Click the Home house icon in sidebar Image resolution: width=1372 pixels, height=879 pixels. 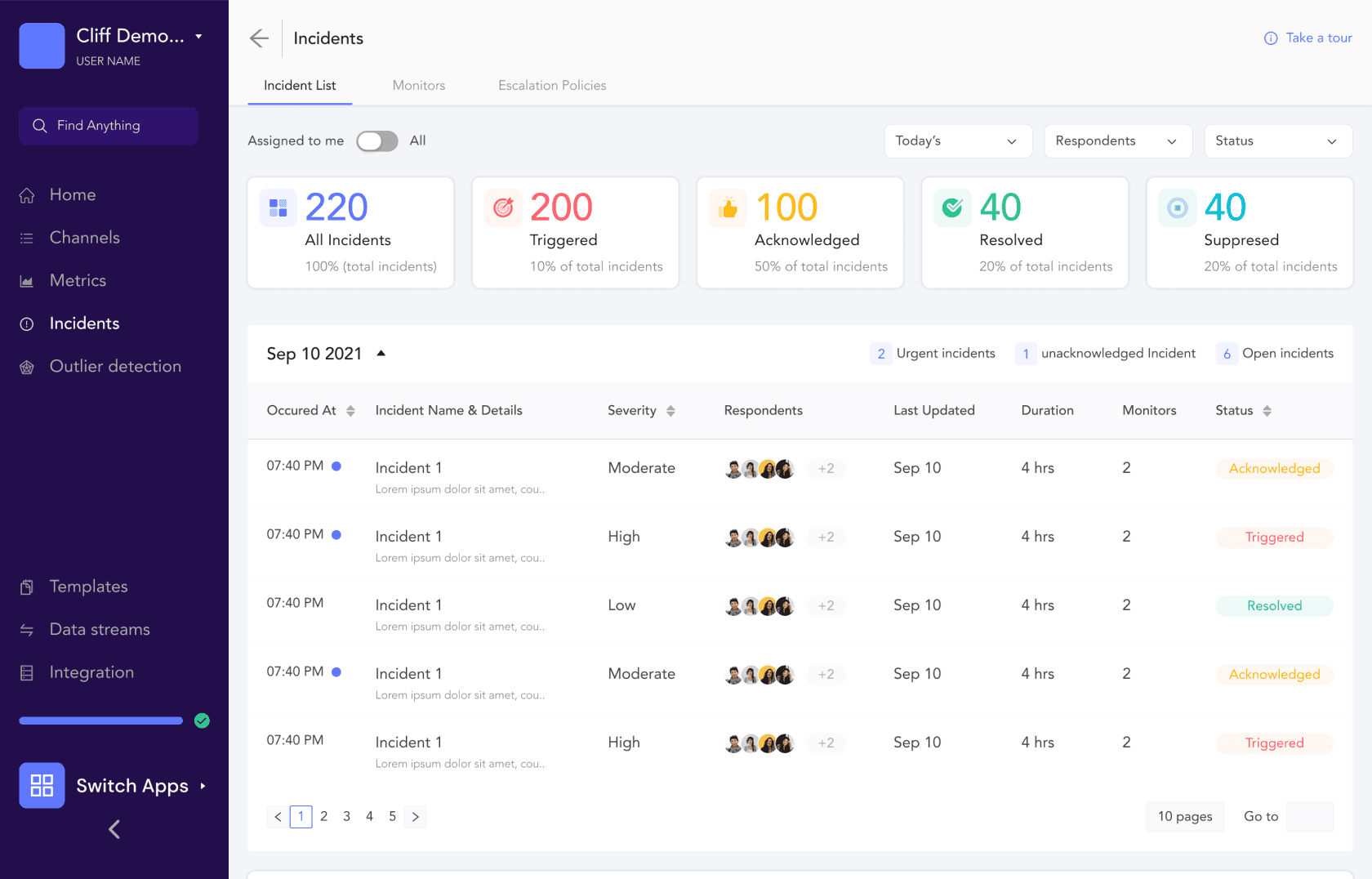click(27, 195)
